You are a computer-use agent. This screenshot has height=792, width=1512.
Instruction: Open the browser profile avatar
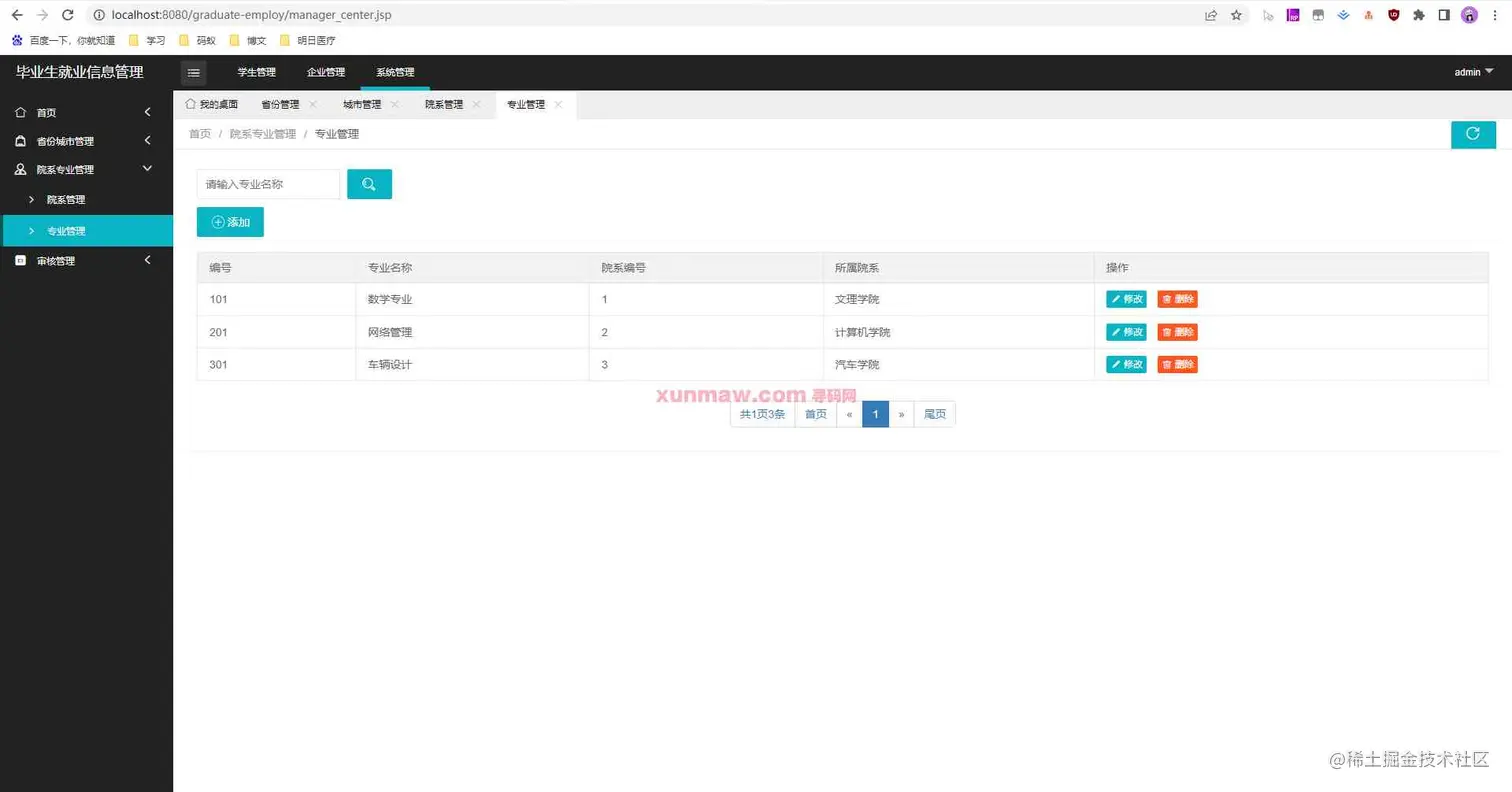[x=1469, y=15]
